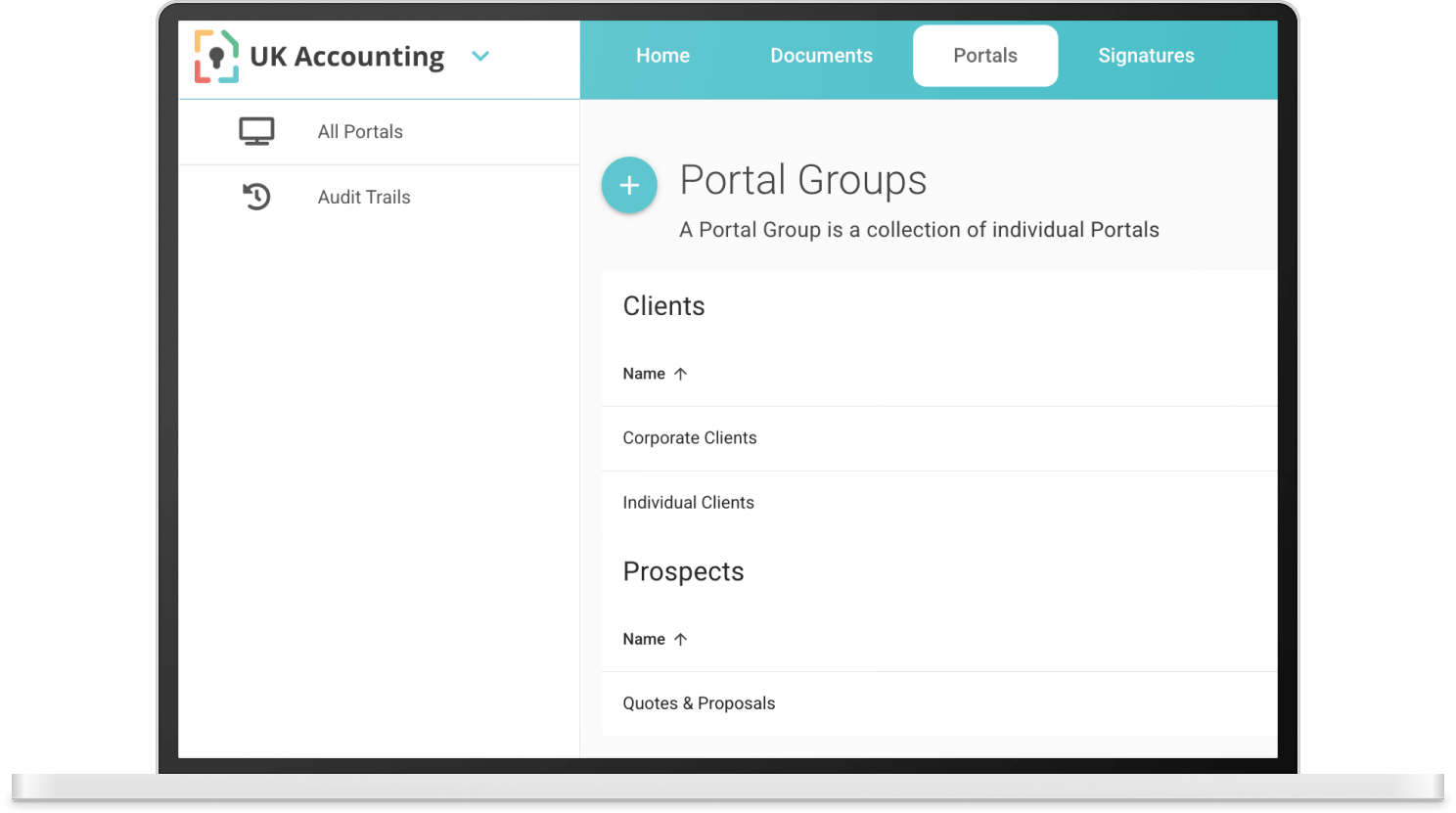Open the Signatures tab
The image size is (1456, 813).
coord(1146,56)
